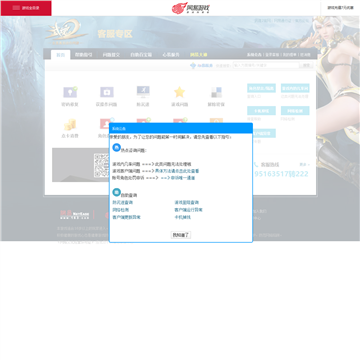The width and height of the screenshot is (360, 360).
Task: Click the phone icon beside 客服热线
Action: click(256, 164)
